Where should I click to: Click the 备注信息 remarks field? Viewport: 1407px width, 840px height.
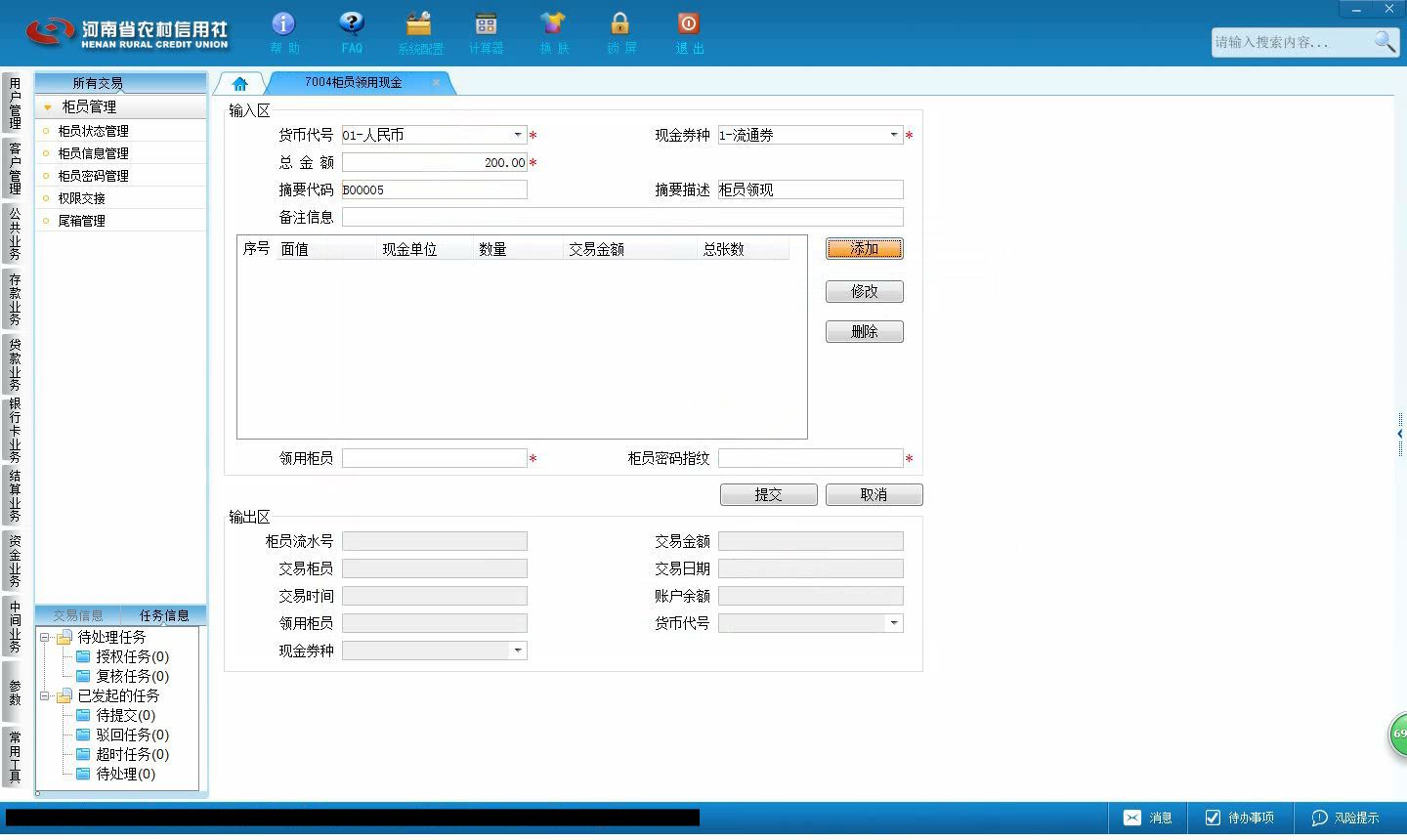[622, 217]
